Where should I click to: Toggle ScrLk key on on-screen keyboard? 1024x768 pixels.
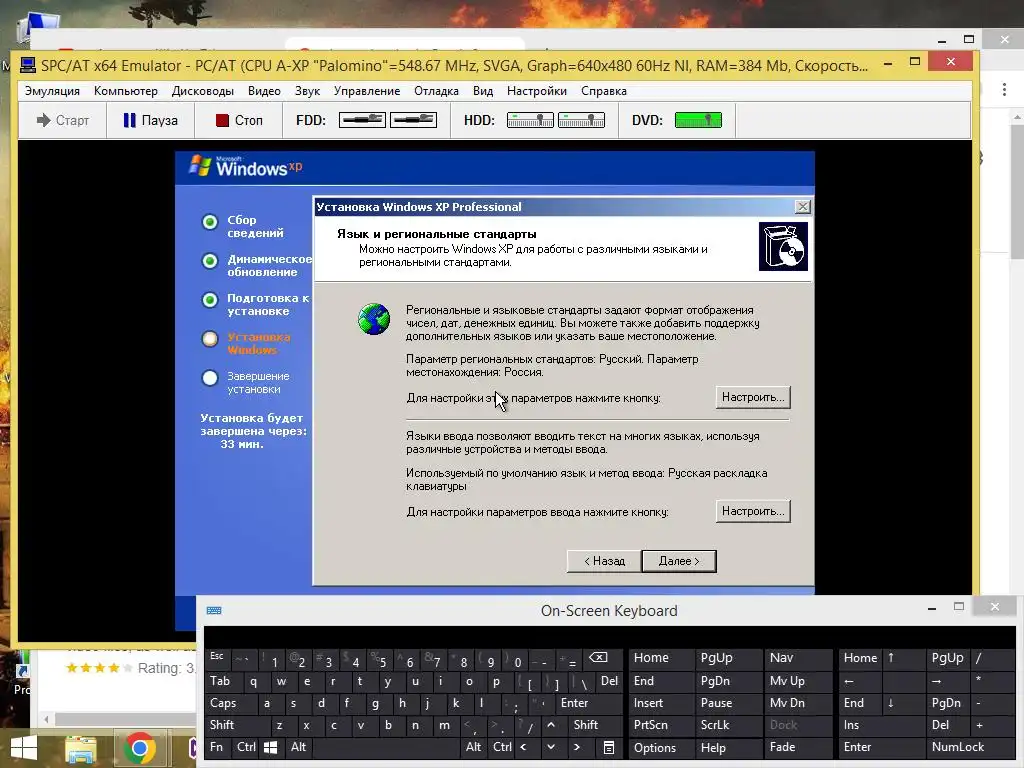[726, 725]
